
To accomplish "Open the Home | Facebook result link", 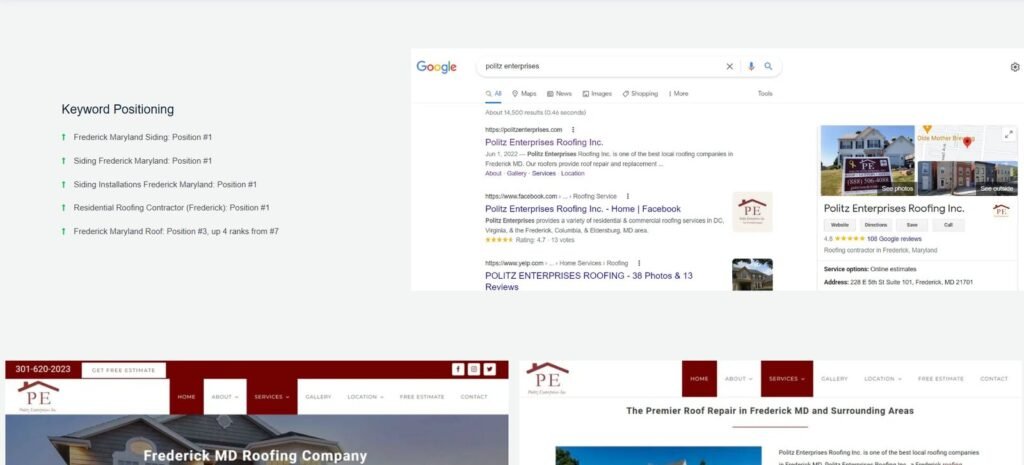I will (x=583, y=209).
